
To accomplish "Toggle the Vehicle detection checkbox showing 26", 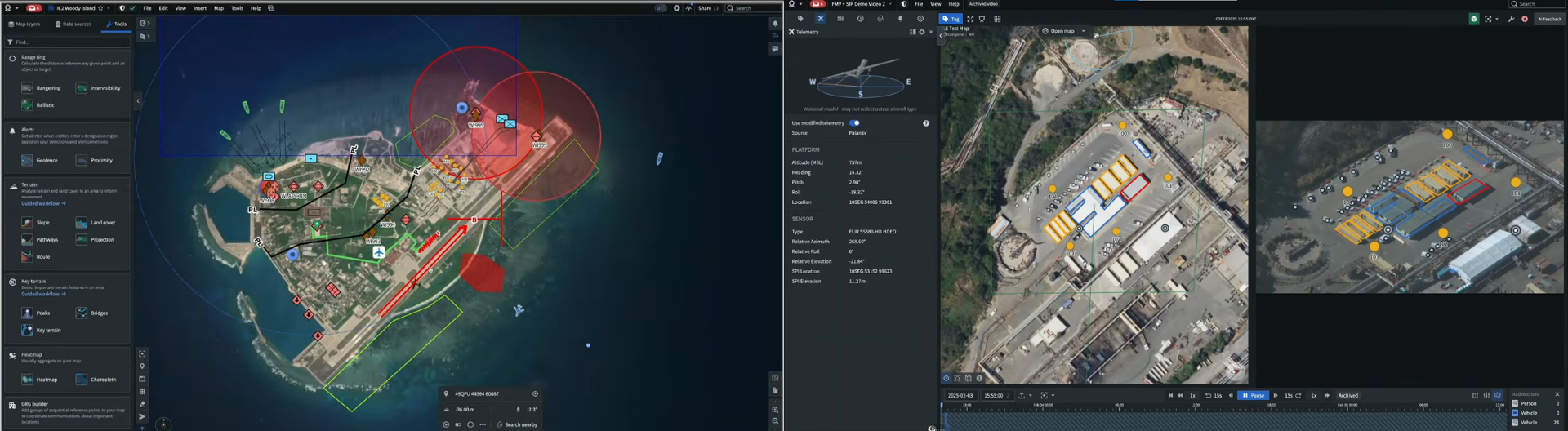I will pos(1516,422).
